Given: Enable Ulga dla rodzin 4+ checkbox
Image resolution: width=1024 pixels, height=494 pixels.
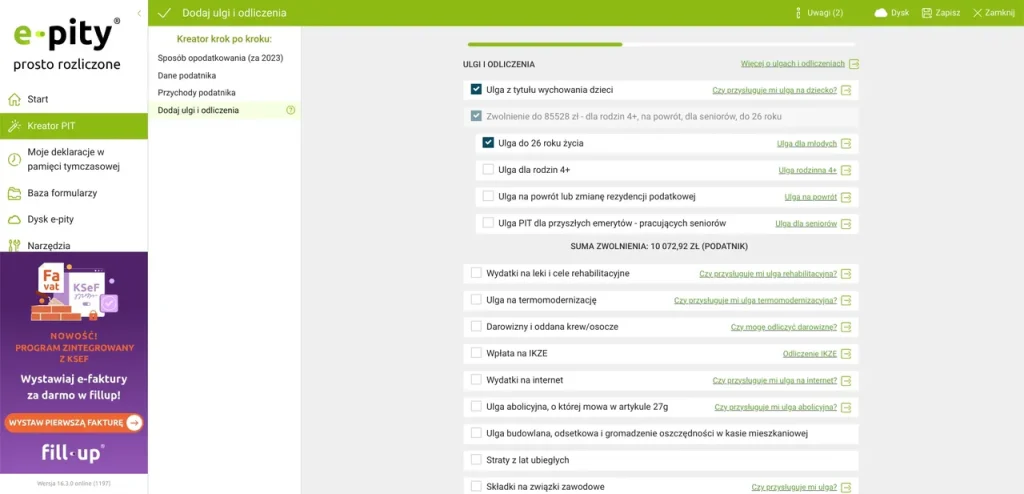Looking at the screenshot, I should (x=488, y=170).
